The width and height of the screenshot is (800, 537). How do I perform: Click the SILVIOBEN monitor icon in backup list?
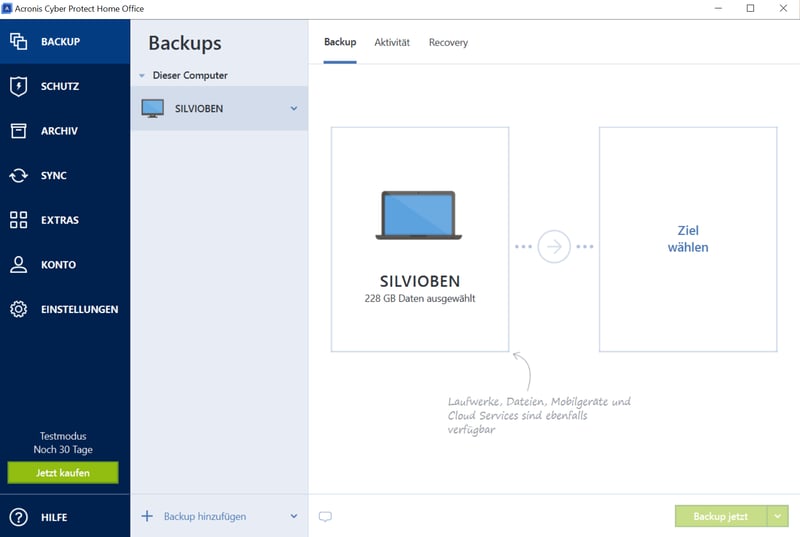pyautogui.click(x=153, y=109)
